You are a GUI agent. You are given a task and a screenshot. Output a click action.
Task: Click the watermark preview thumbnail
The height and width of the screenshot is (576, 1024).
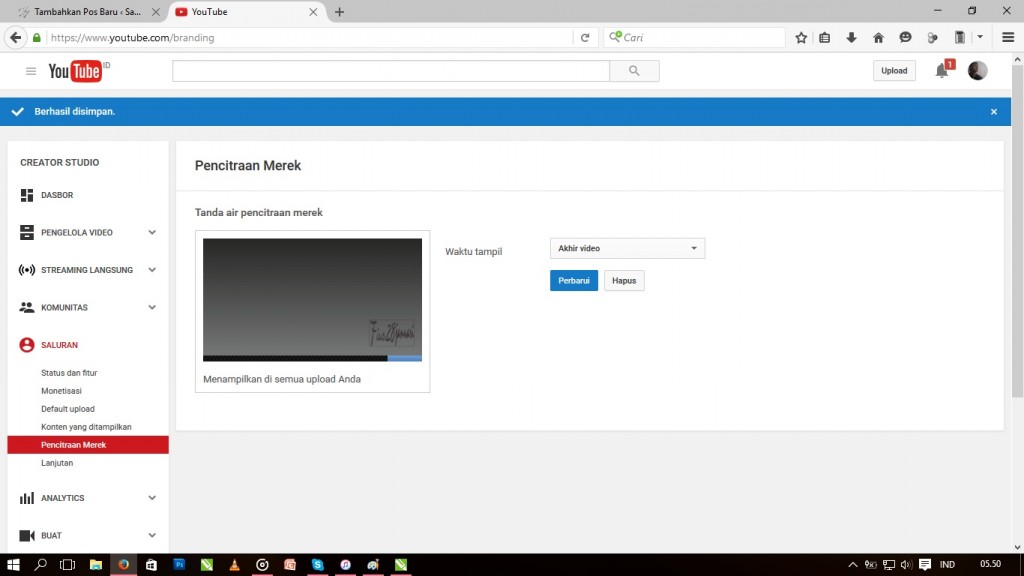point(312,300)
